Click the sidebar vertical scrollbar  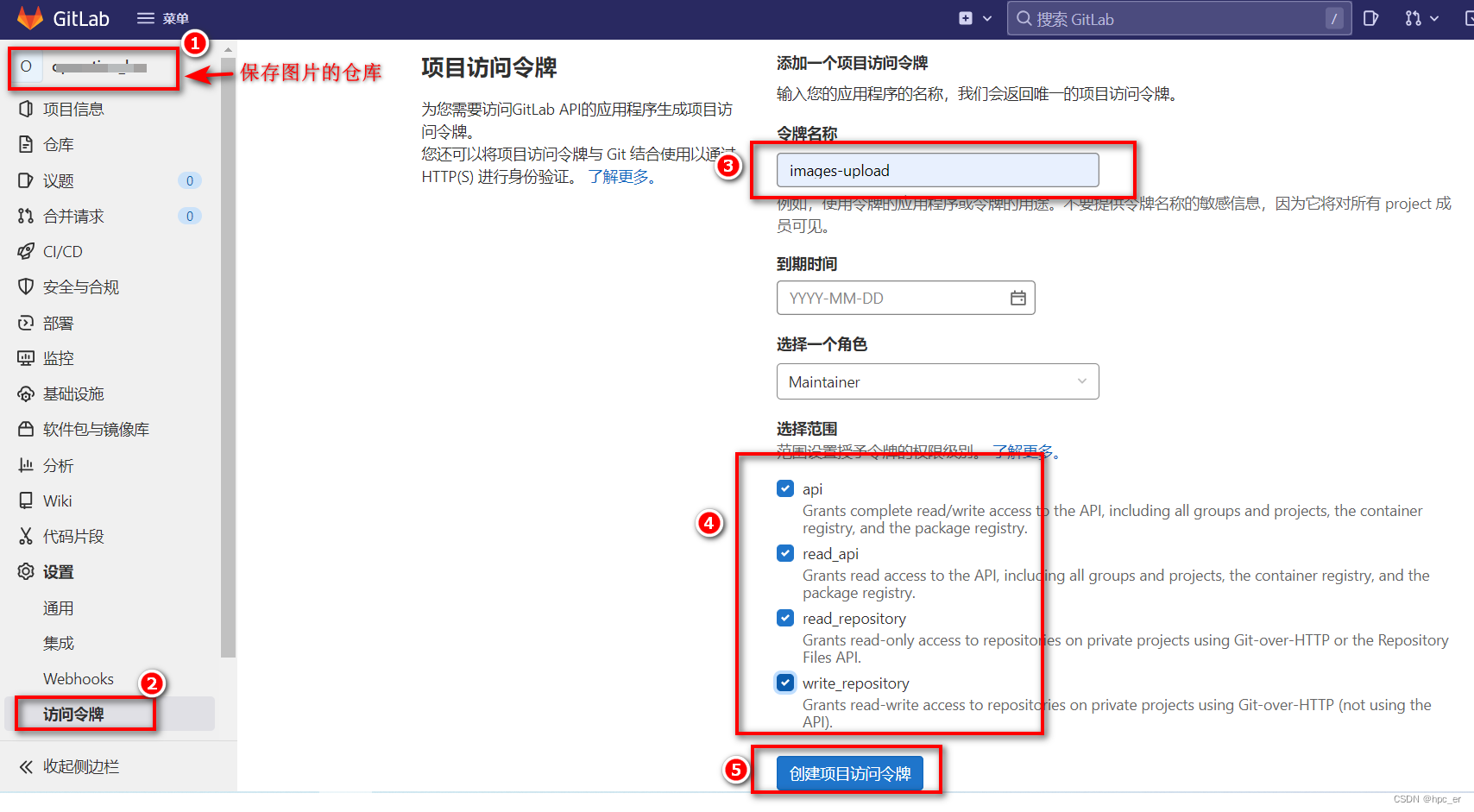tap(228, 357)
